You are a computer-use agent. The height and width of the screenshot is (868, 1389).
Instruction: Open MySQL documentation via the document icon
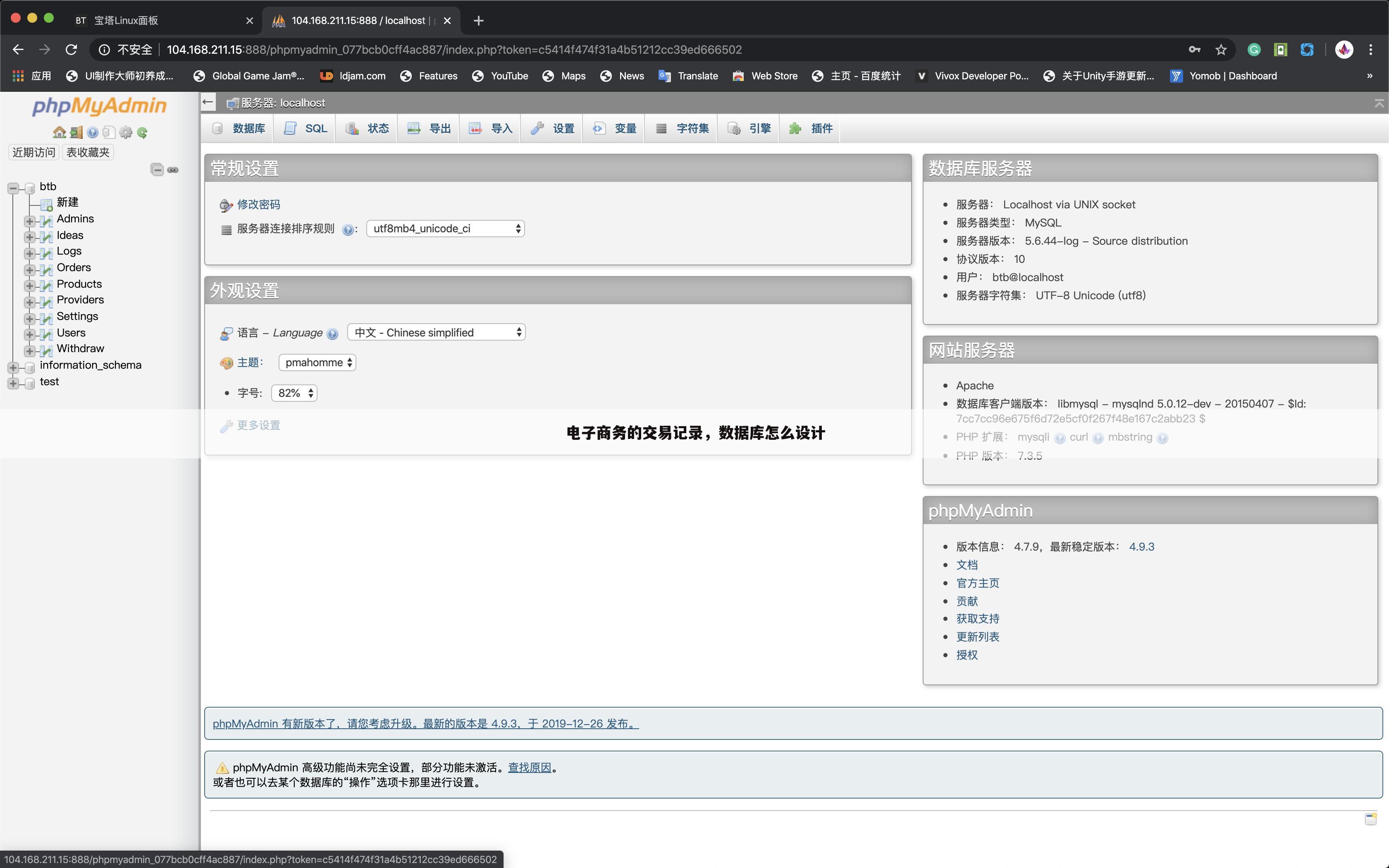pyautogui.click(x=108, y=132)
